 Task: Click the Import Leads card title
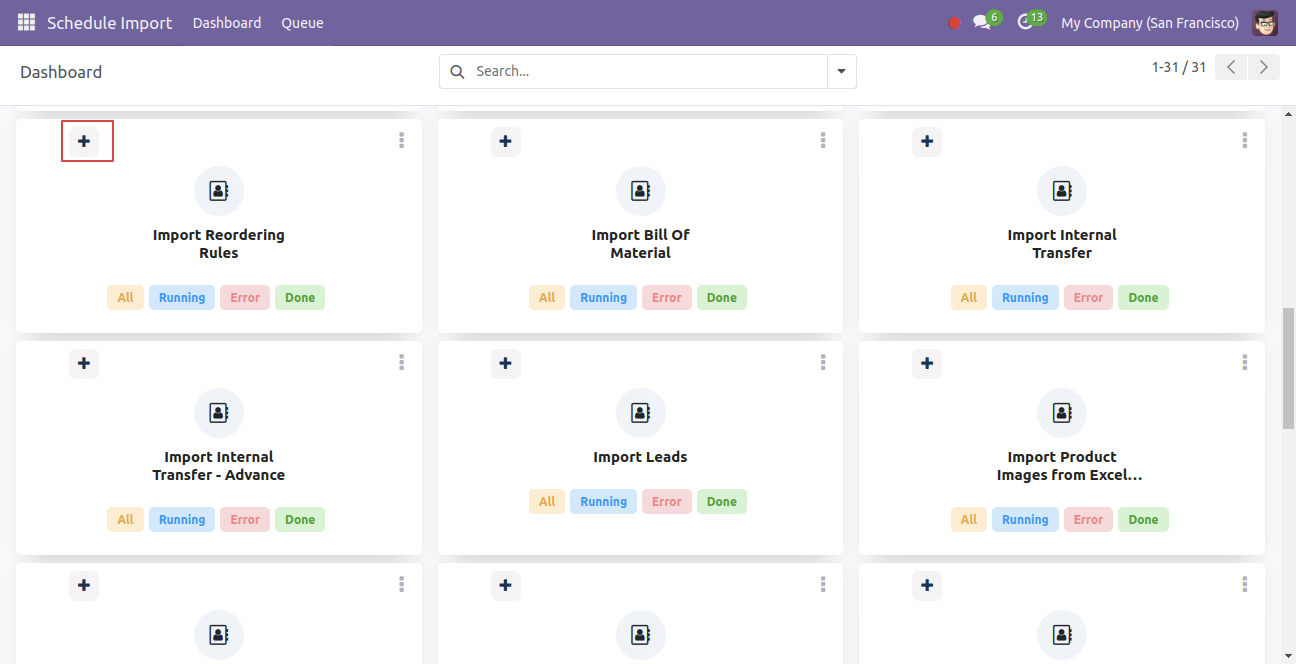click(x=641, y=457)
